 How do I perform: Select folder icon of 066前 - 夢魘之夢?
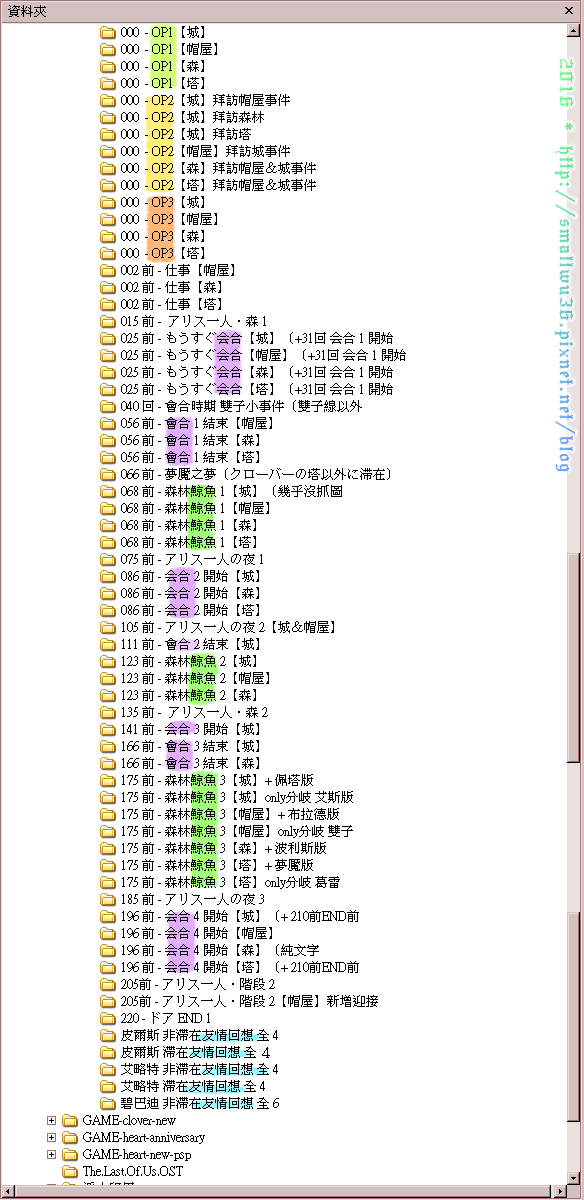click(x=108, y=474)
